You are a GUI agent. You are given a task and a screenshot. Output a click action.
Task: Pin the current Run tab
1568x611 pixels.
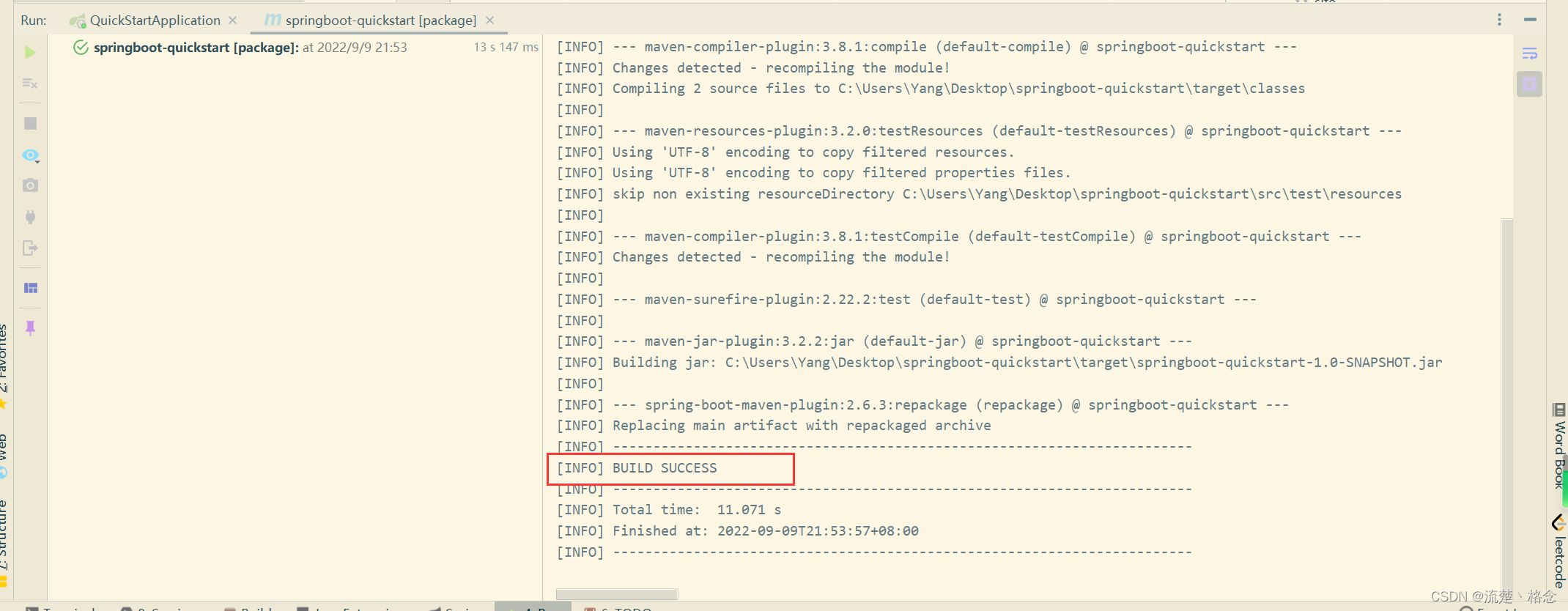tap(30, 327)
